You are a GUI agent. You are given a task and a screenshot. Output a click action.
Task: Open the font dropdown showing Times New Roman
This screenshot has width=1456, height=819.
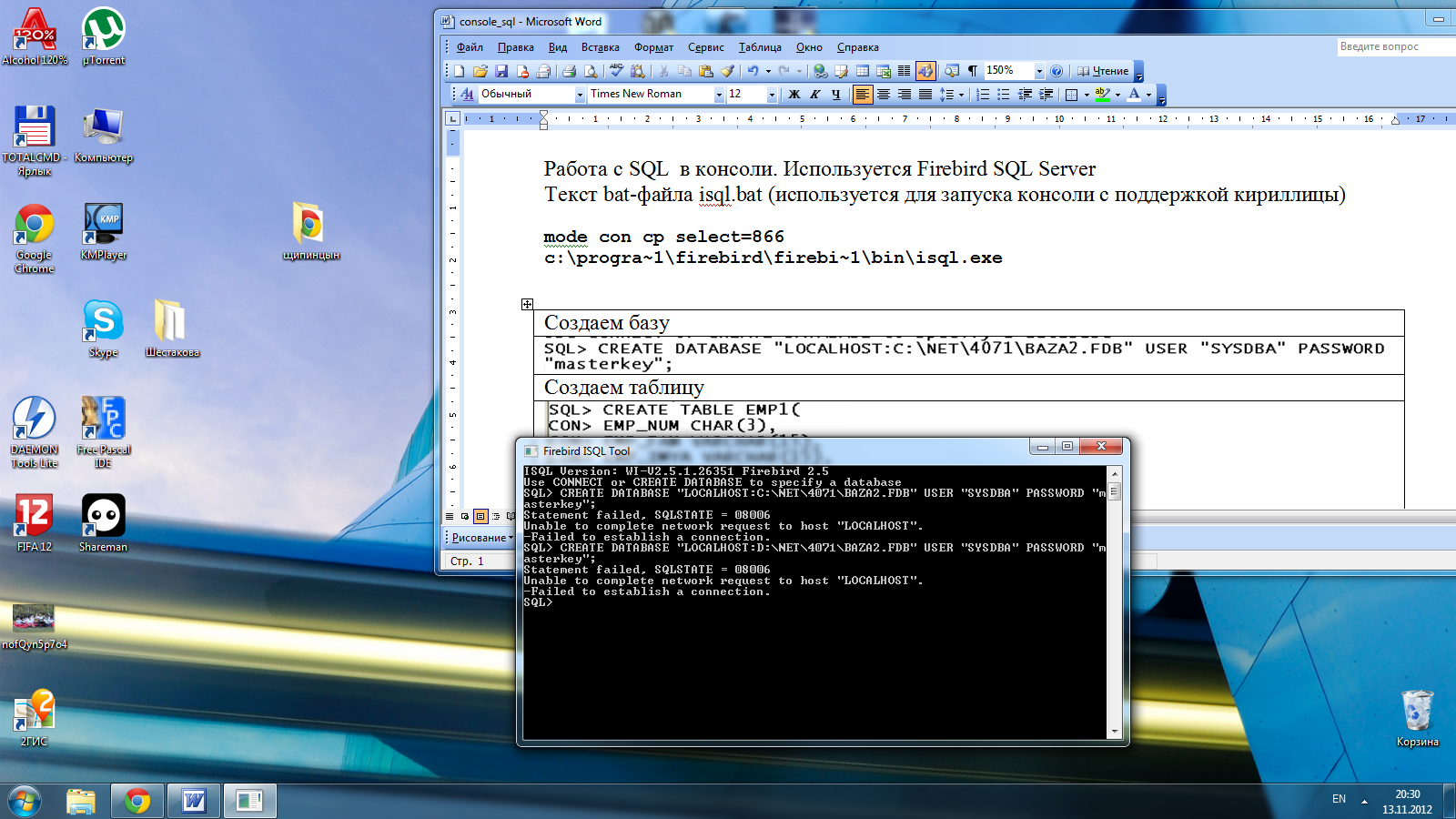point(719,94)
